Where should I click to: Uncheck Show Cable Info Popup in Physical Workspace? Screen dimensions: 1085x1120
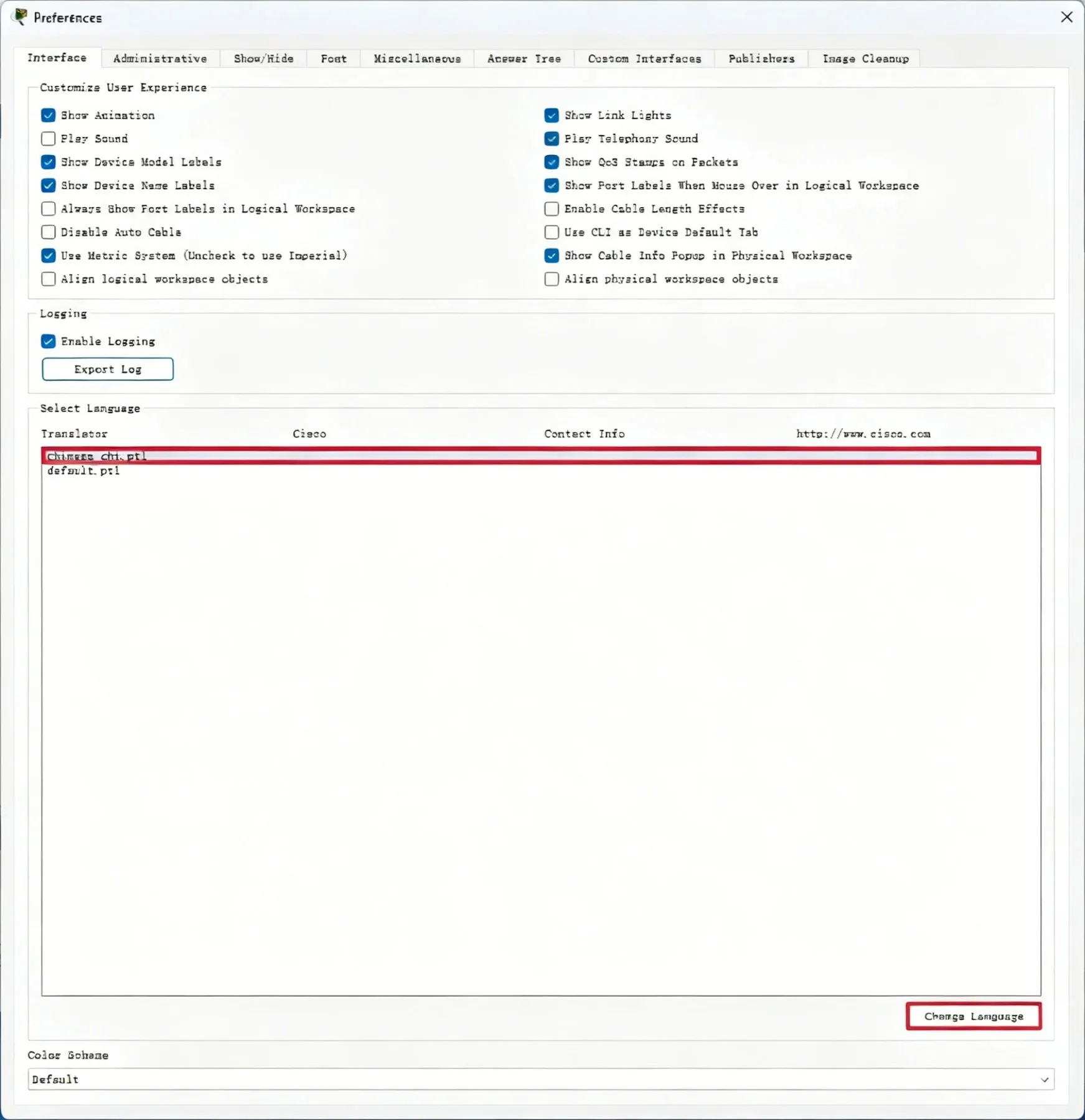552,255
